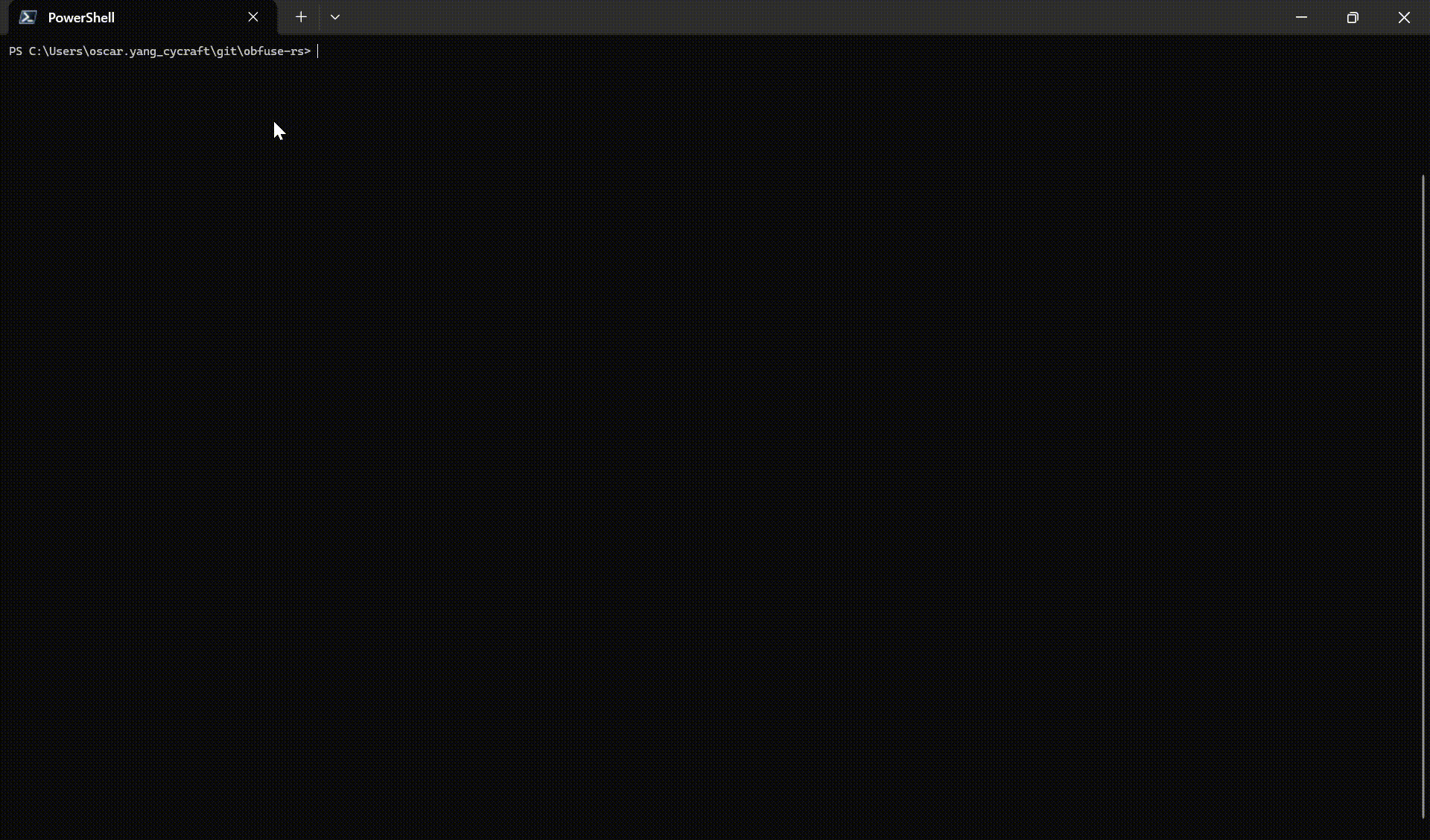Expand the new tab profiles dropdown chevron
Image resolution: width=1430 pixels, height=840 pixels.
(x=335, y=17)
